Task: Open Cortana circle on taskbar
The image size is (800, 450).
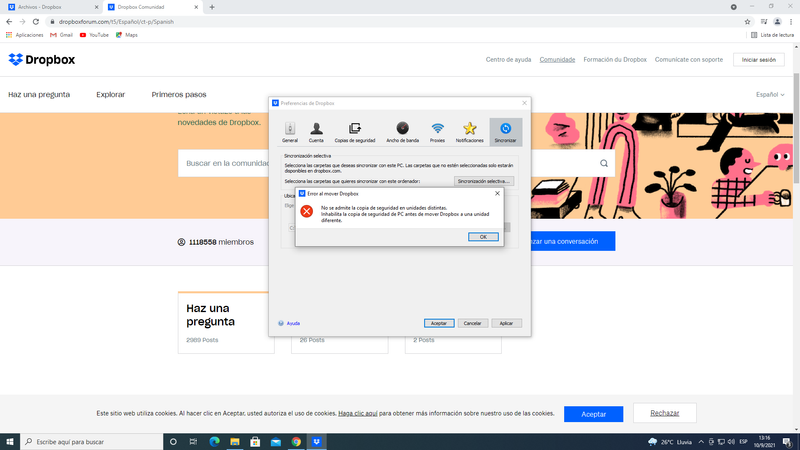Action: 173,442
